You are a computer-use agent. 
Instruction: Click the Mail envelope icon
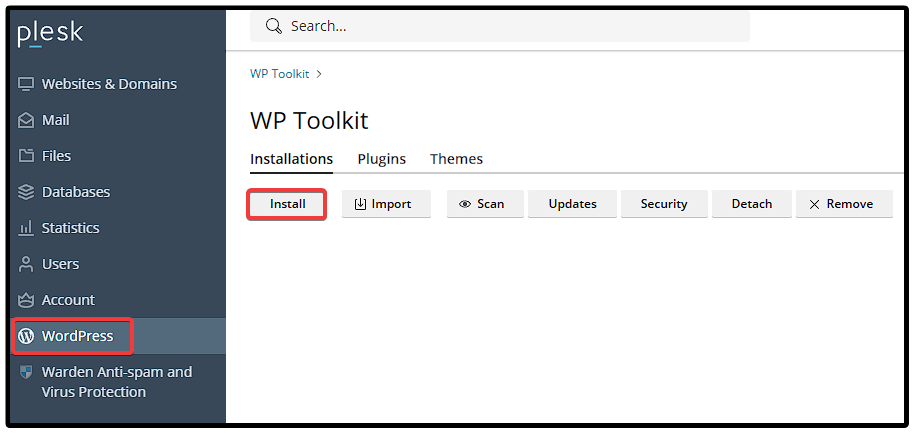click(x=26, y=120)
